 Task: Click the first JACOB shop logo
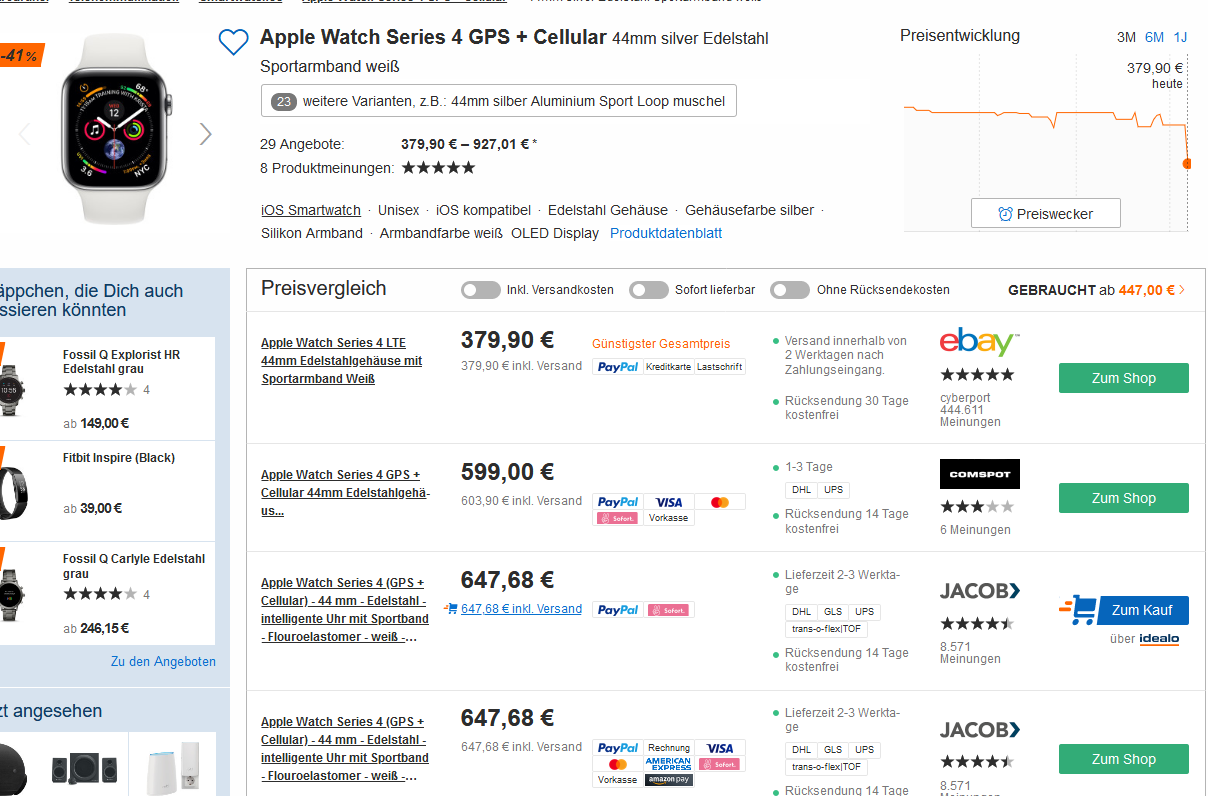pos(979,591)
